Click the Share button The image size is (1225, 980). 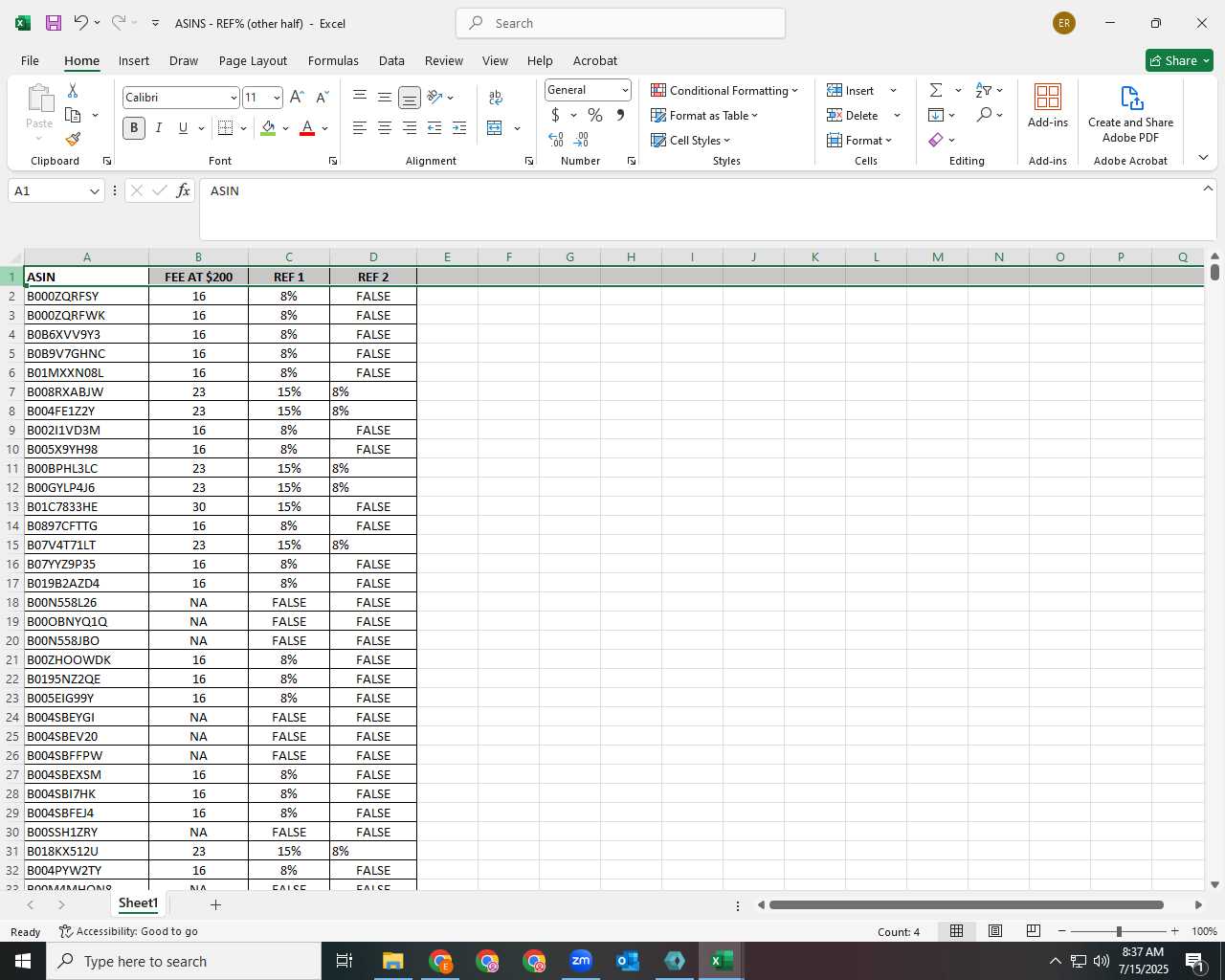click(x=1179, y=60)
